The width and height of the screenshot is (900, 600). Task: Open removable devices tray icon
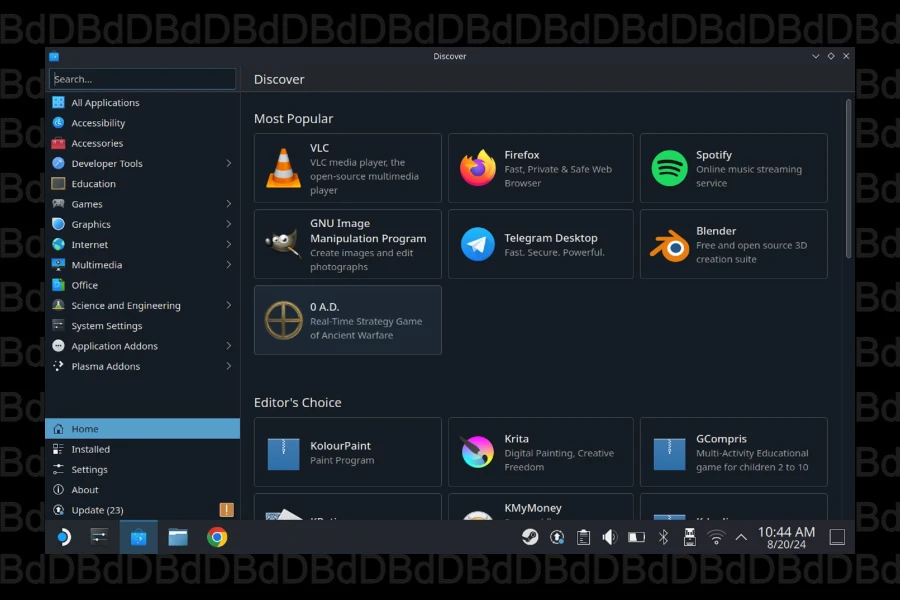tap(689, 537)
